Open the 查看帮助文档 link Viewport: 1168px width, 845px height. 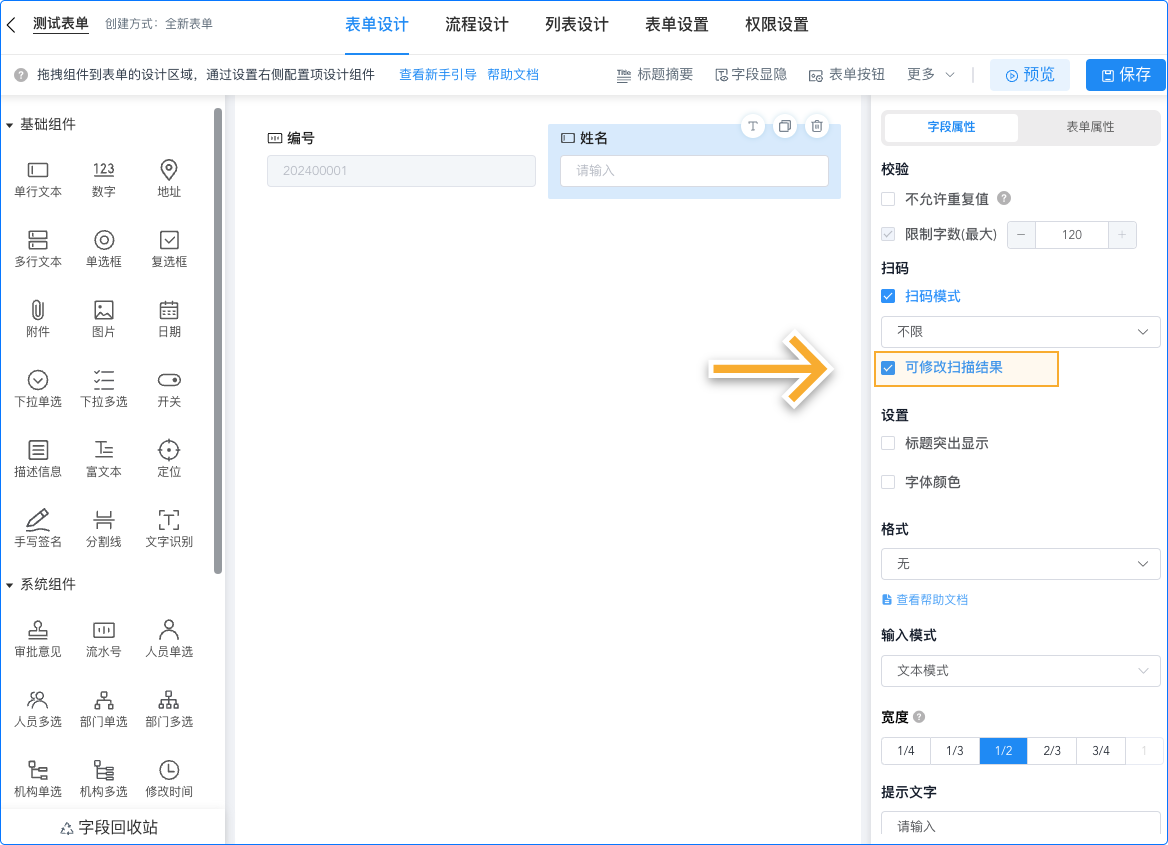point(924,599)
